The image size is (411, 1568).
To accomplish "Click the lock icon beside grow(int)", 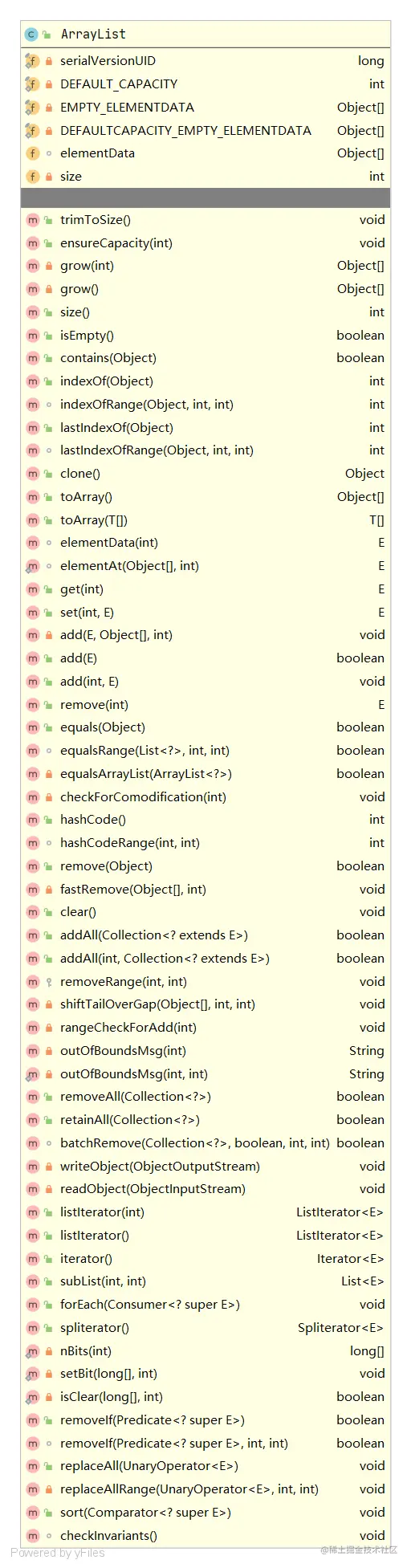I will (49, 266).
